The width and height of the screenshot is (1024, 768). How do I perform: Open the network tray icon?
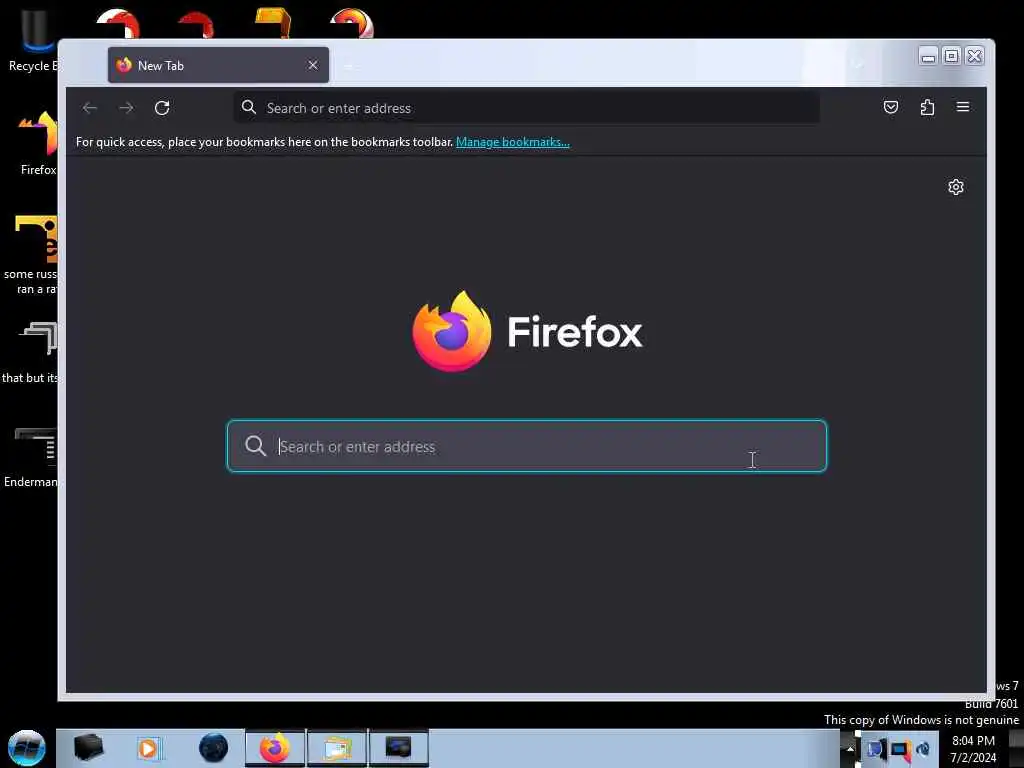click(x=900, y=749)
